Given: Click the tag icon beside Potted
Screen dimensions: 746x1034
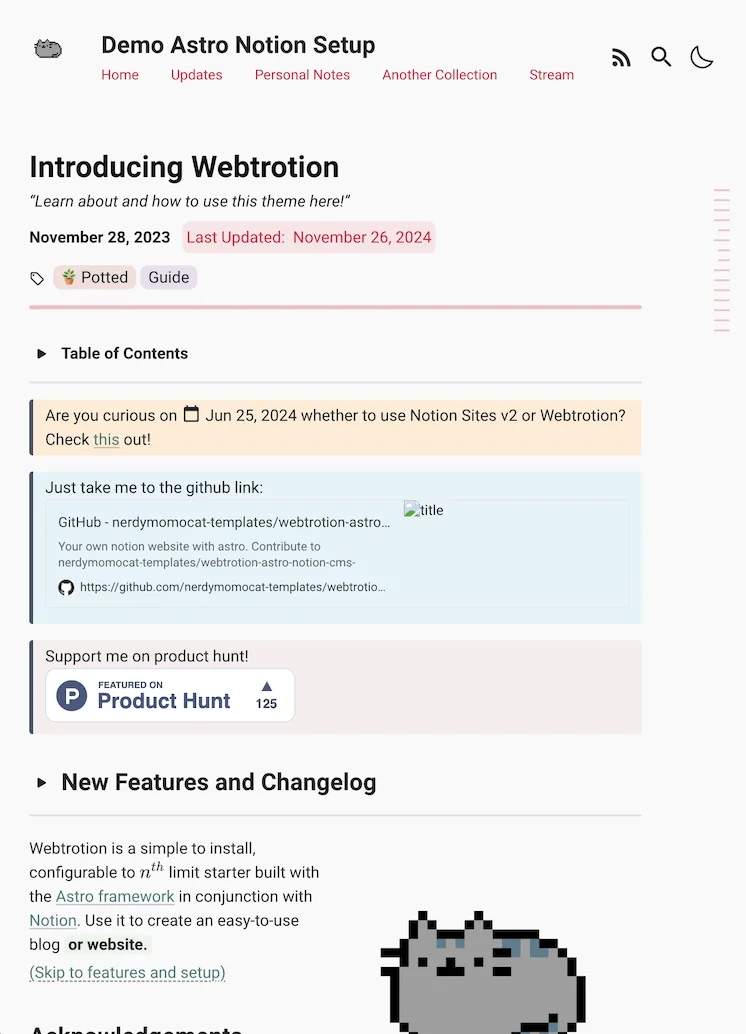Looking at the screenshot, I should [37, 278].
